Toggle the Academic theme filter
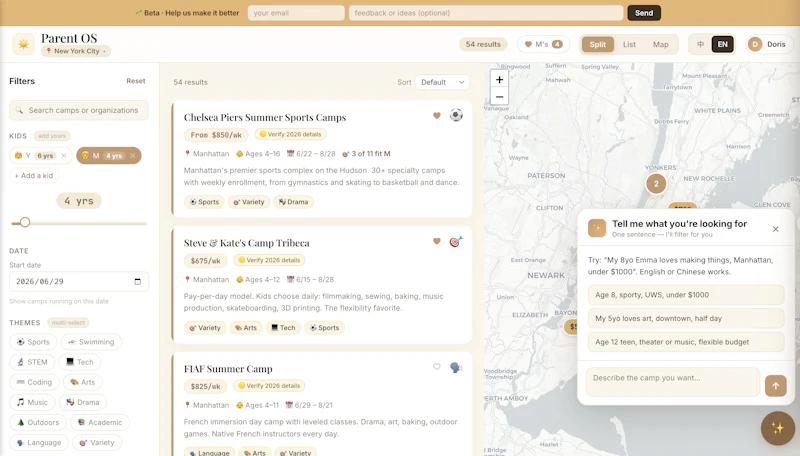This screenshot has width=800, height=456. (x=100, y=422)
